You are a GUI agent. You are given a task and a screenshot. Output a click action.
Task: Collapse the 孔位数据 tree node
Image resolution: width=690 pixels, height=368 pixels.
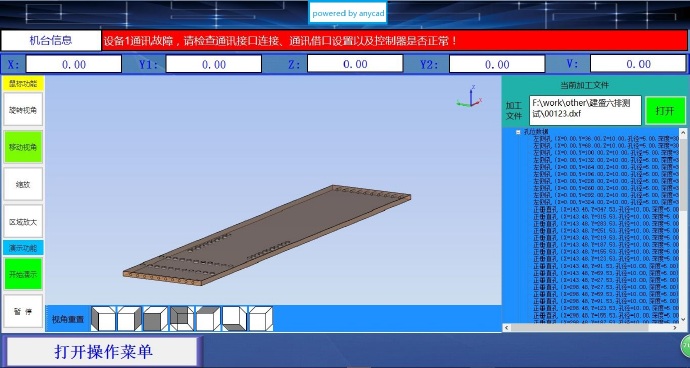(519, 132)
